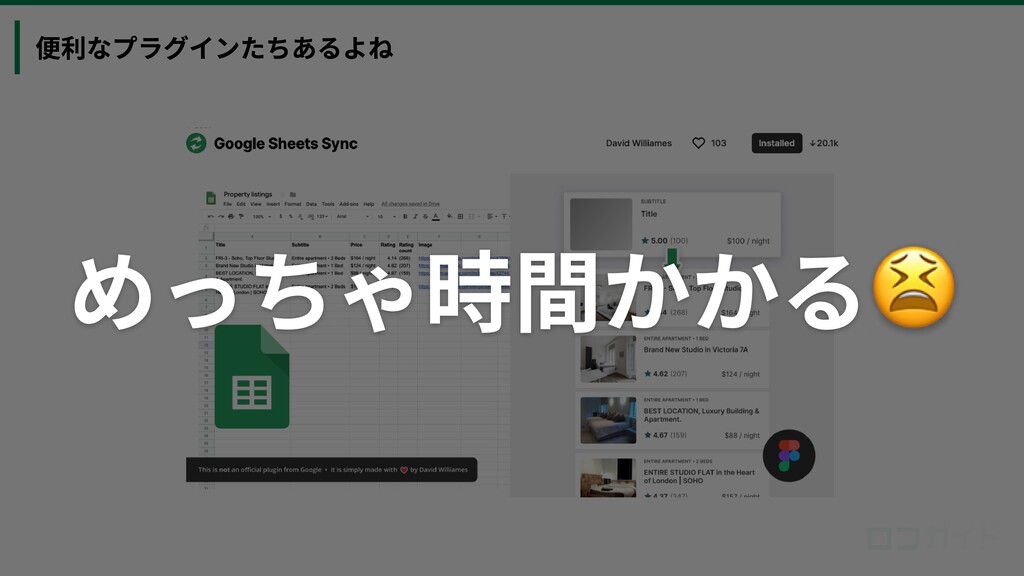1024x576 pixels.
Task: Click the merge cells icon
Action: pos(472,216)
